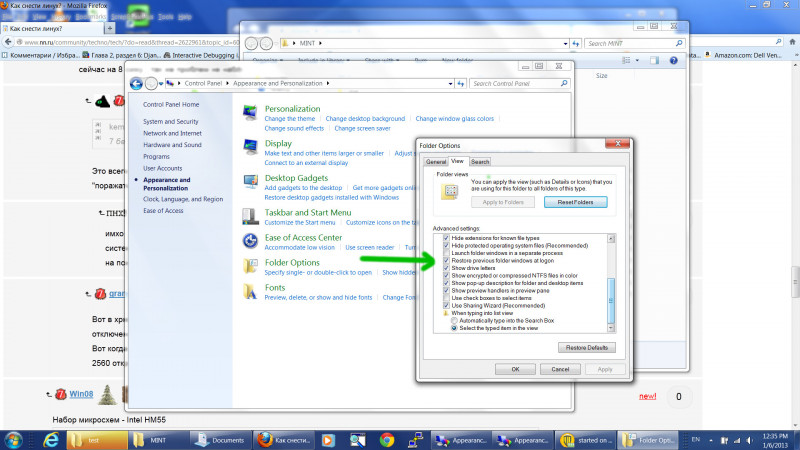The width and height of the screenshot is (800, 450).
Task: Open Internet Explorer from the taskbar
Action: click(52, 439)
